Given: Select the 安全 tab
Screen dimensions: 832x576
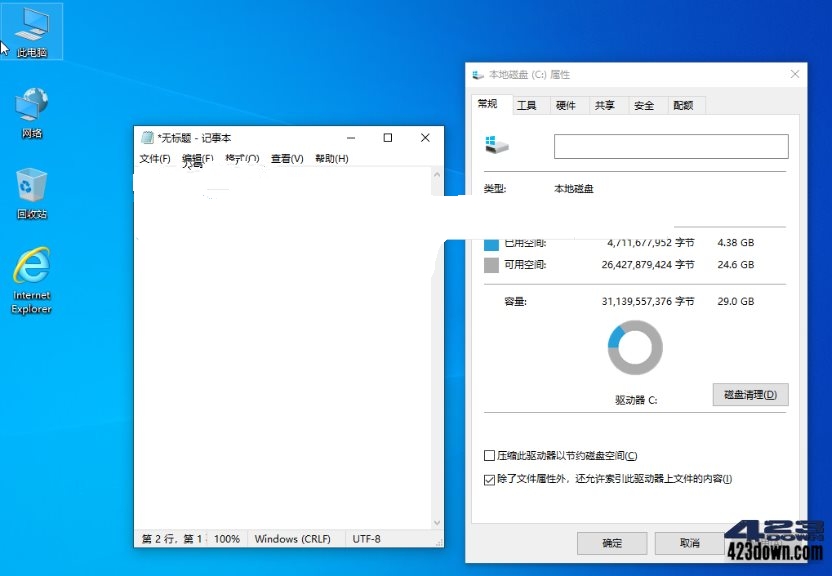Looking at the screenshot, I should [644, 104].
